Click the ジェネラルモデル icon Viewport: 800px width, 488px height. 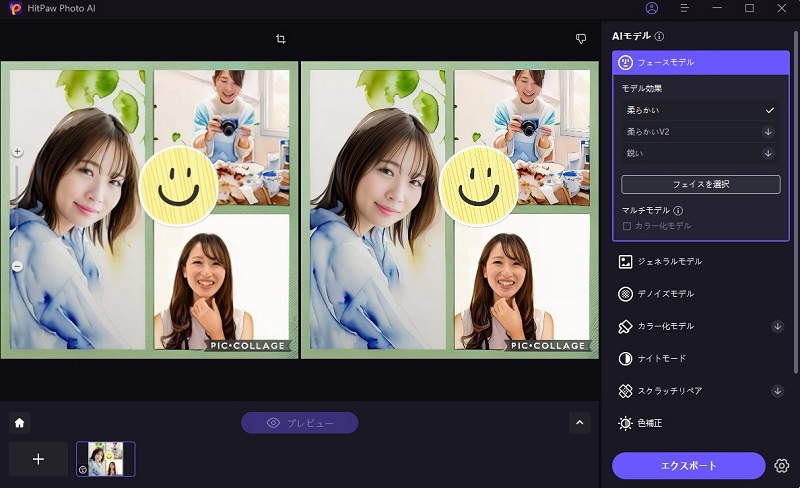pyautogui.click(x=625, y=262)
